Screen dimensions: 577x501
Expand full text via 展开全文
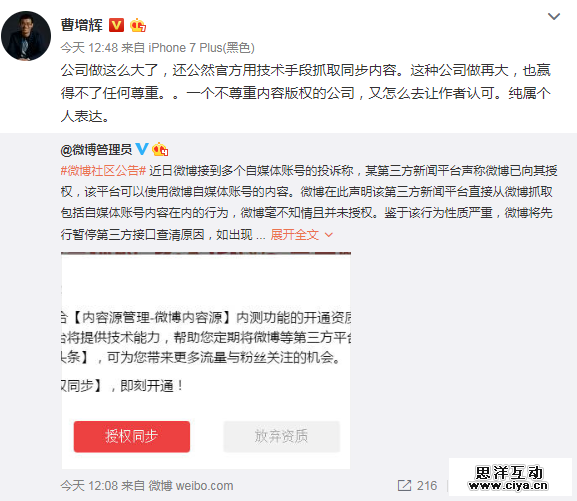[294, 234]
